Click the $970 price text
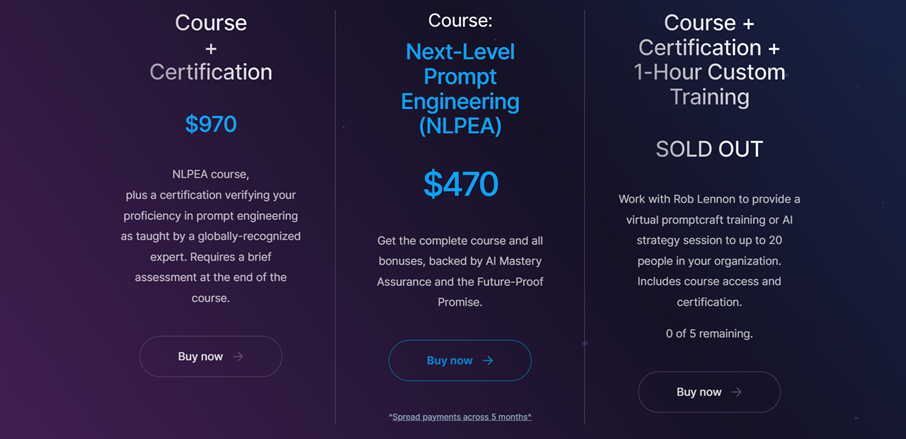This screenshot has height=439, width=906. pos(211,124)
